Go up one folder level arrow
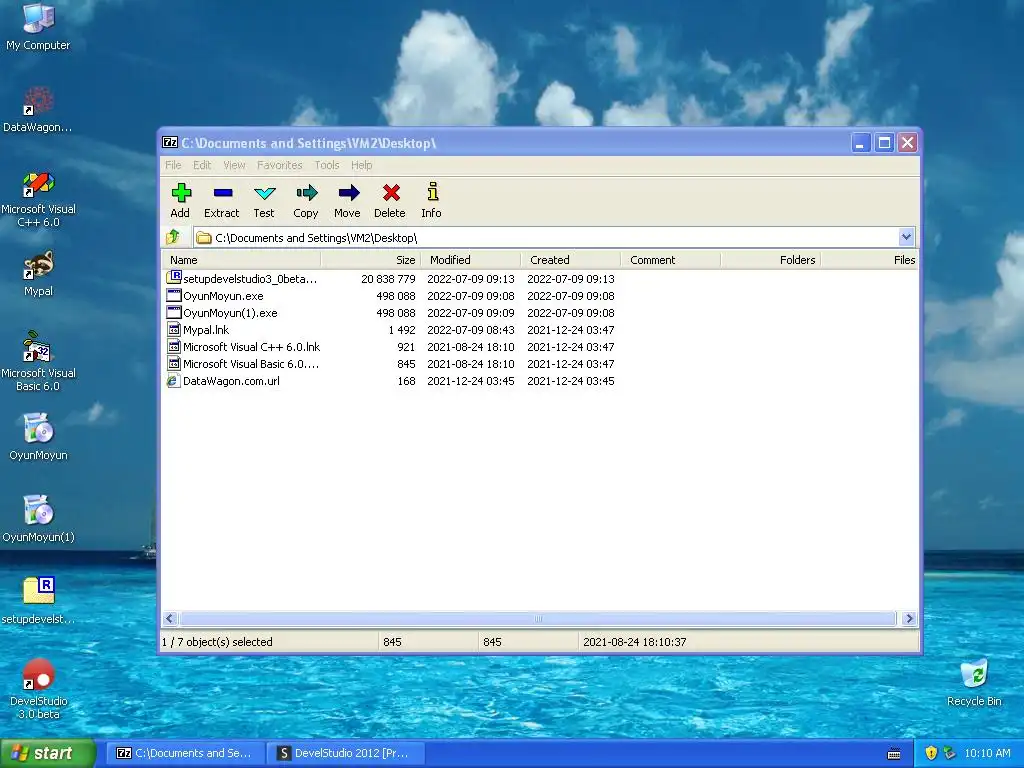1024x768 pixels. pos(174,237)
